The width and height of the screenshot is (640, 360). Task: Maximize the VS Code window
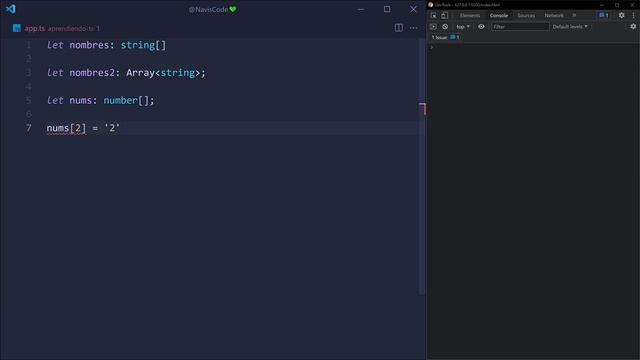pyautogui.click(x=387, y=9)
